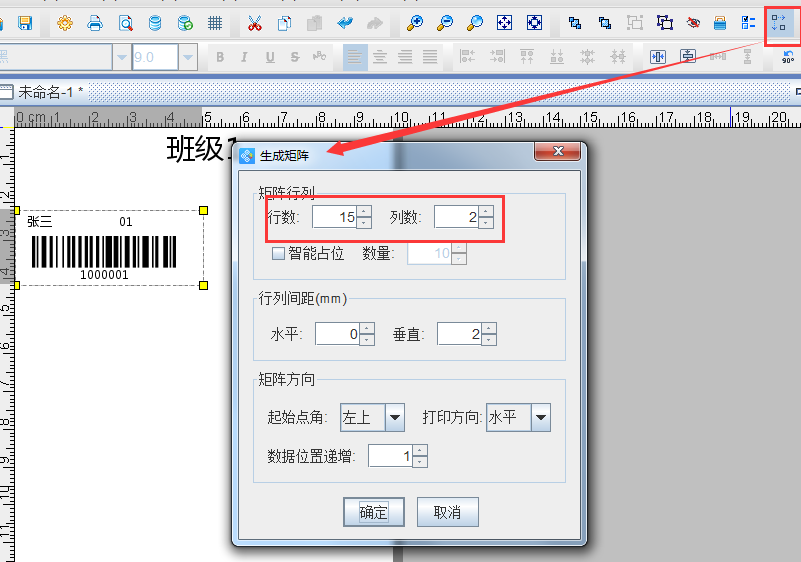Click first overlapping squares layer icon

[575, 23]
